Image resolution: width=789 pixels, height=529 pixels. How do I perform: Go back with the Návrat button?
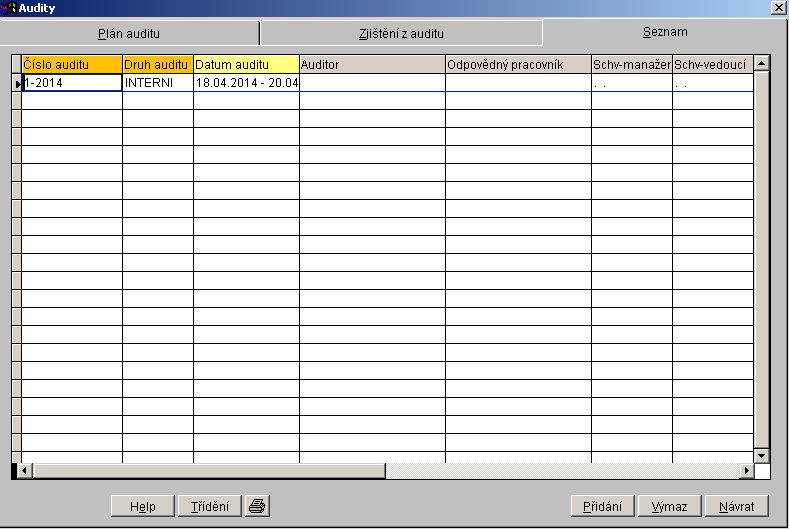(736, 506)
